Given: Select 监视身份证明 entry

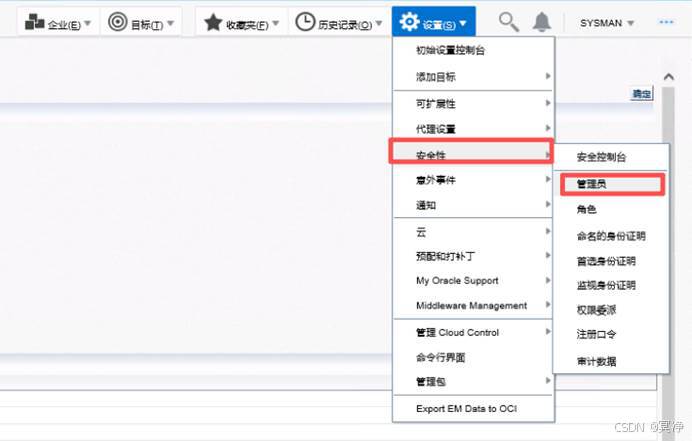Looking at the screenshot, I should [611, 285].
